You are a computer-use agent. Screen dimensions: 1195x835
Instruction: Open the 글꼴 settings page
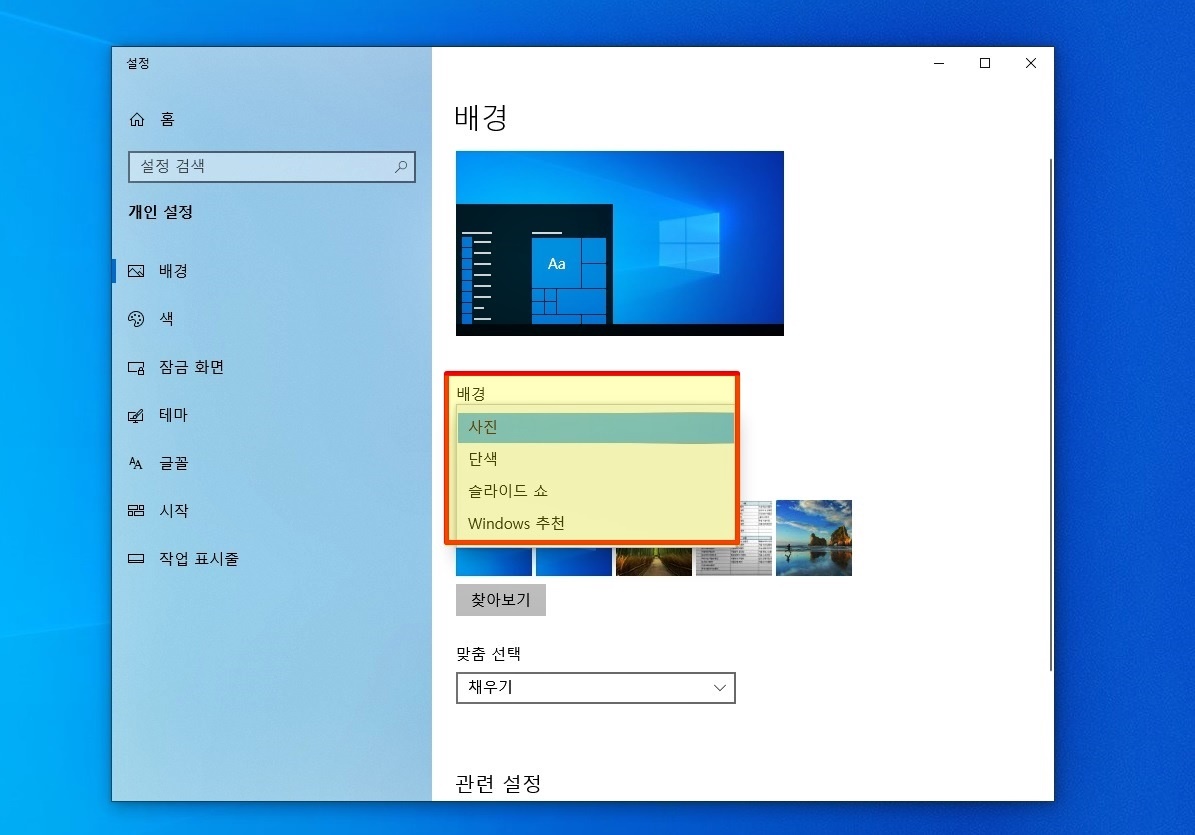click(x=271, y=463)
